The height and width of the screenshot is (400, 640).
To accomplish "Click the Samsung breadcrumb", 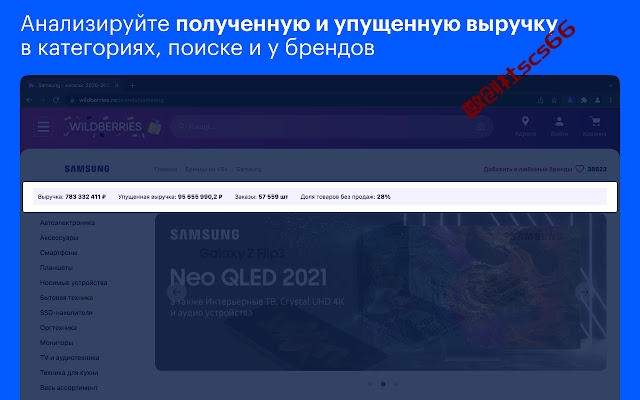I will [249, 169].
